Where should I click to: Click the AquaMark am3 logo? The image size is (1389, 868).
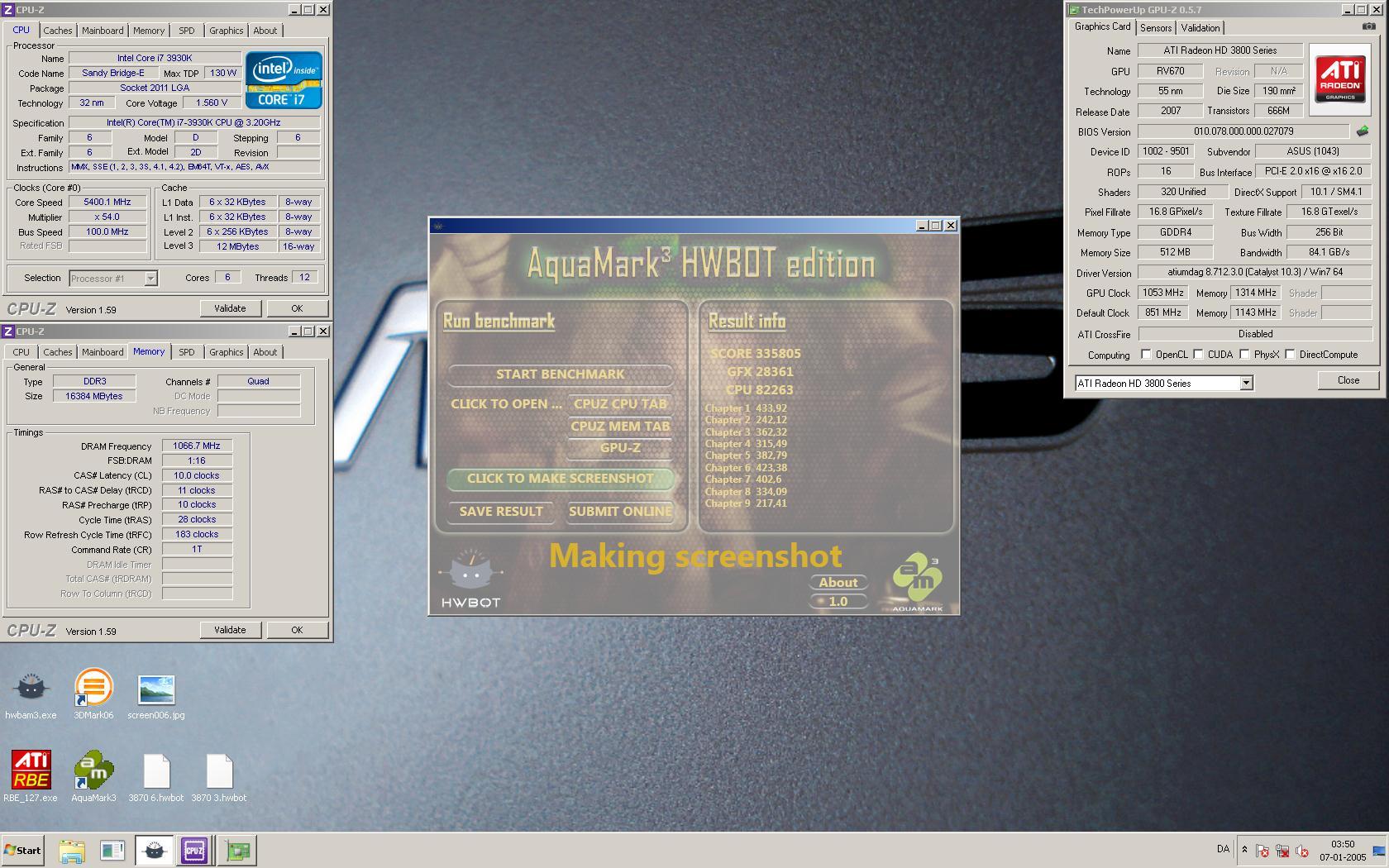coord(917,583)
